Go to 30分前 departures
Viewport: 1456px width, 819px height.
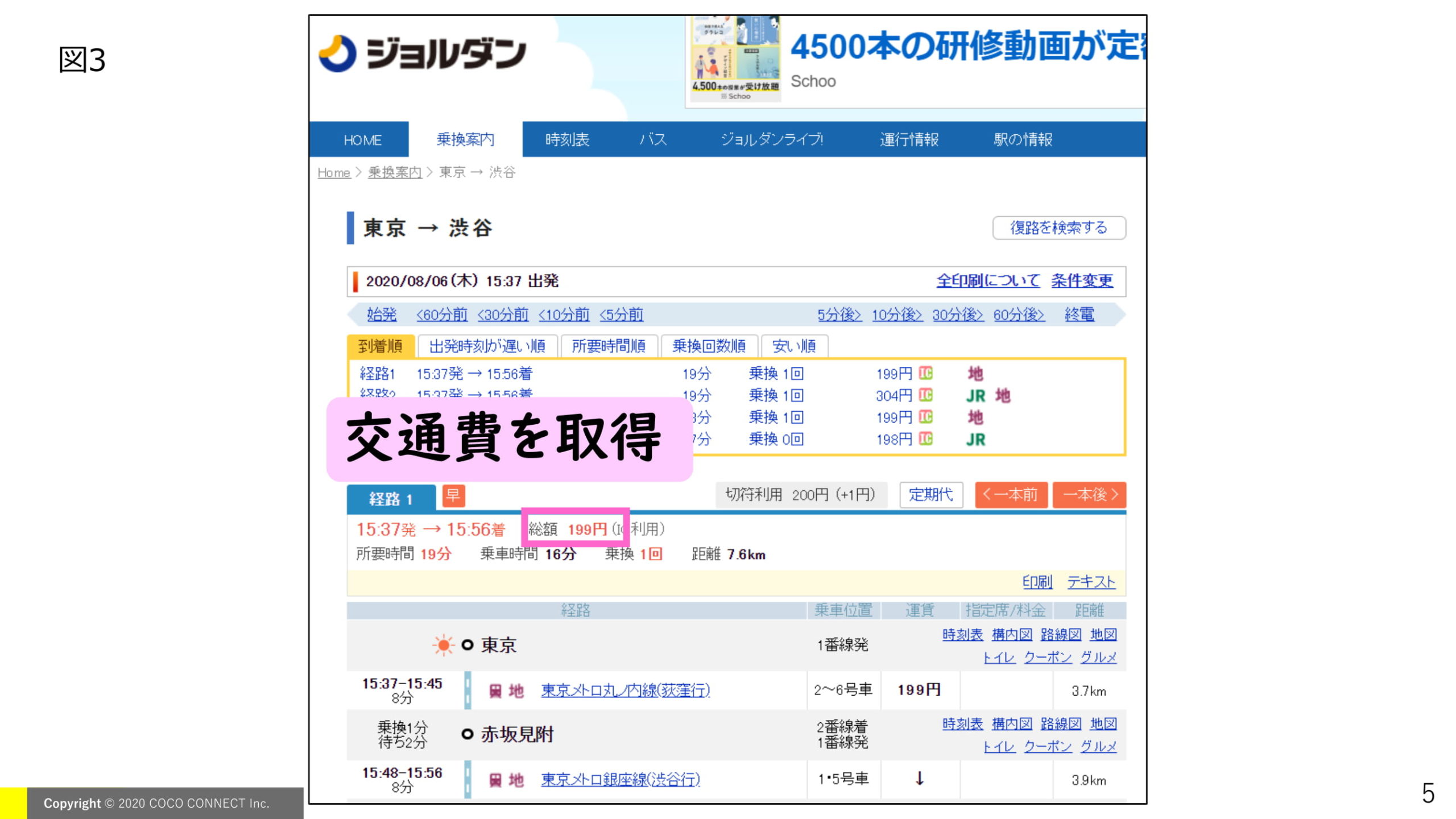pos(503,315)
